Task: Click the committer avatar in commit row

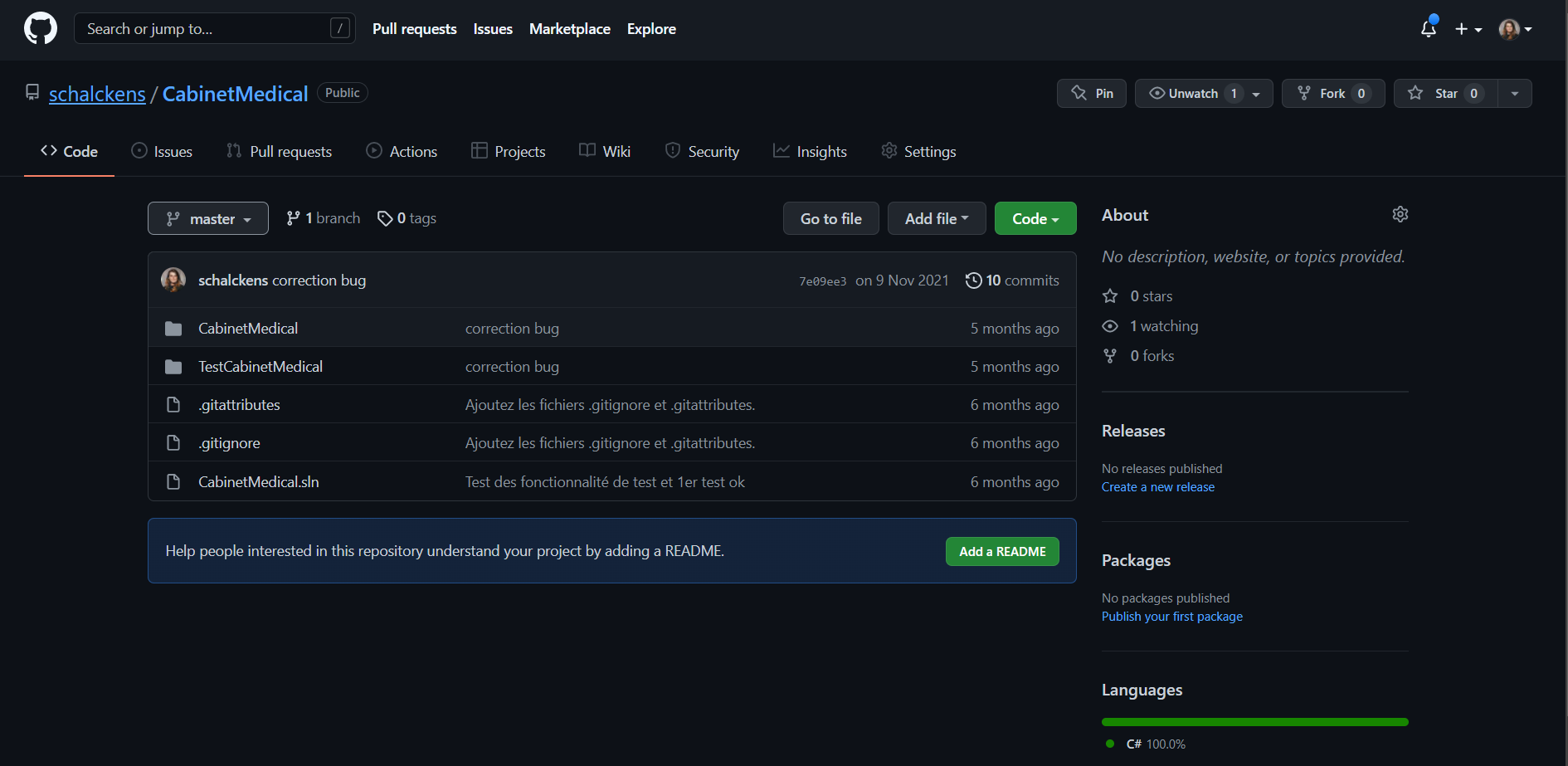Action: click(173, 280)
